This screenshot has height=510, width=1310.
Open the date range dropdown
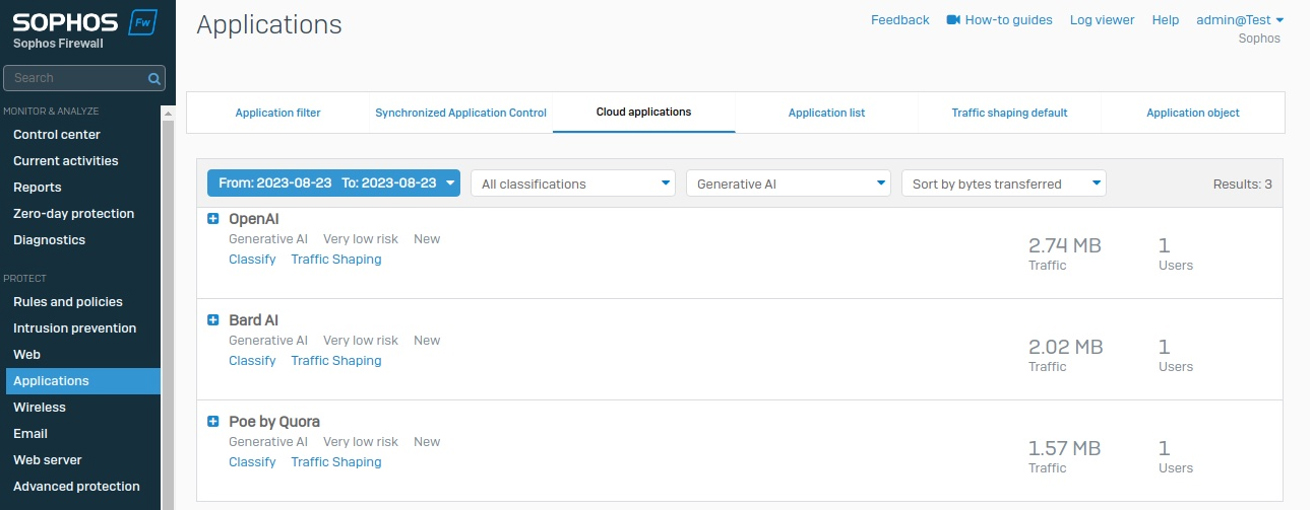coord(333,183)
